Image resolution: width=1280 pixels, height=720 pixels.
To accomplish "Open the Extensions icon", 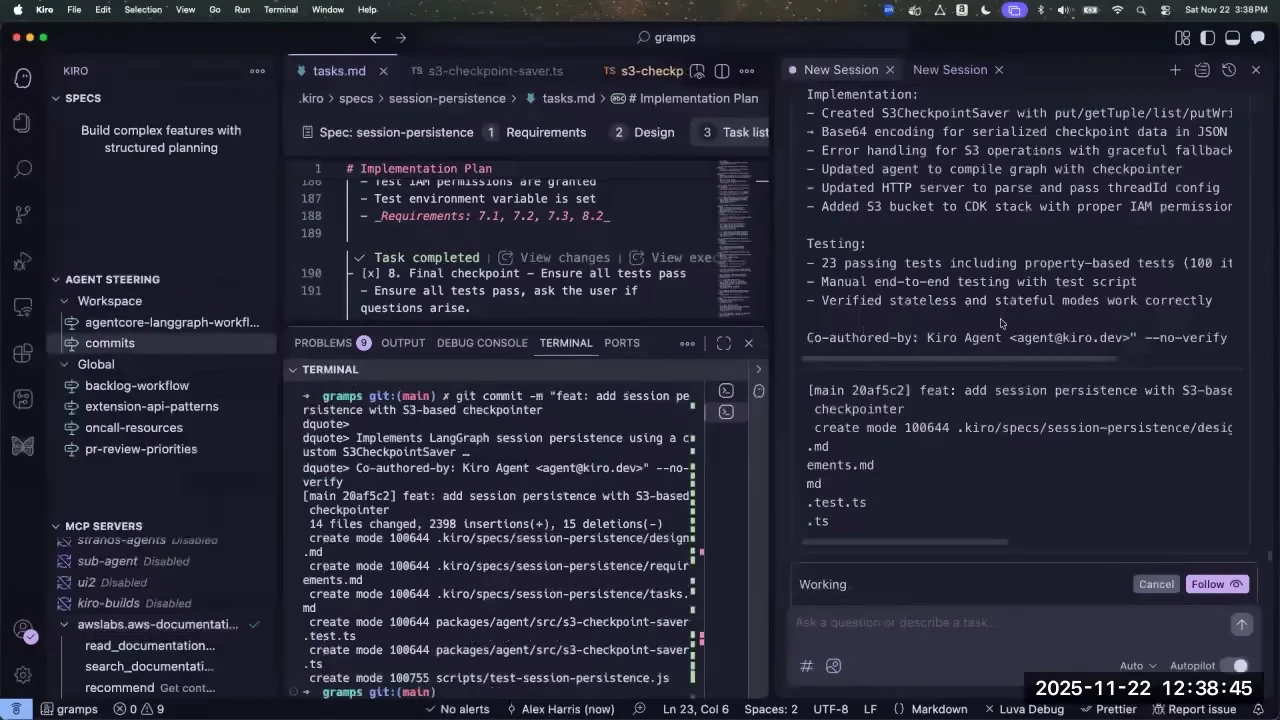I will coord(22,354).
